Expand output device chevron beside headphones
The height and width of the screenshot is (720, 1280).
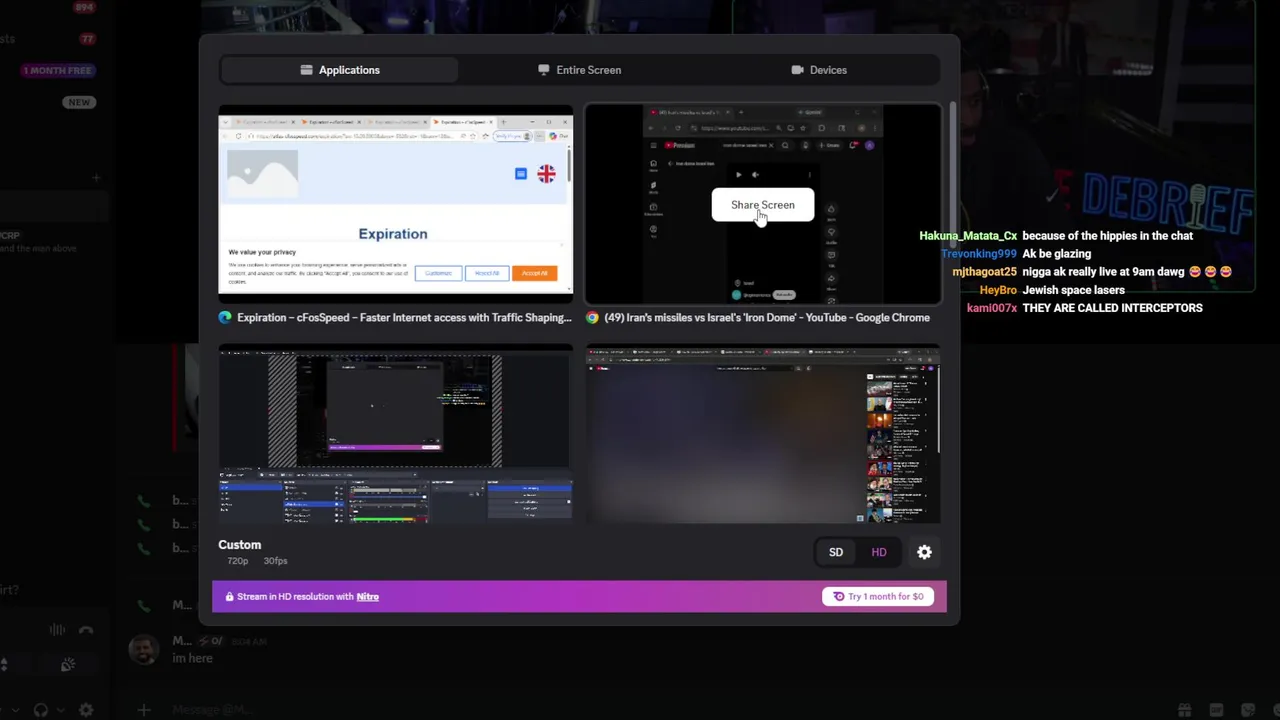point(60,710)
